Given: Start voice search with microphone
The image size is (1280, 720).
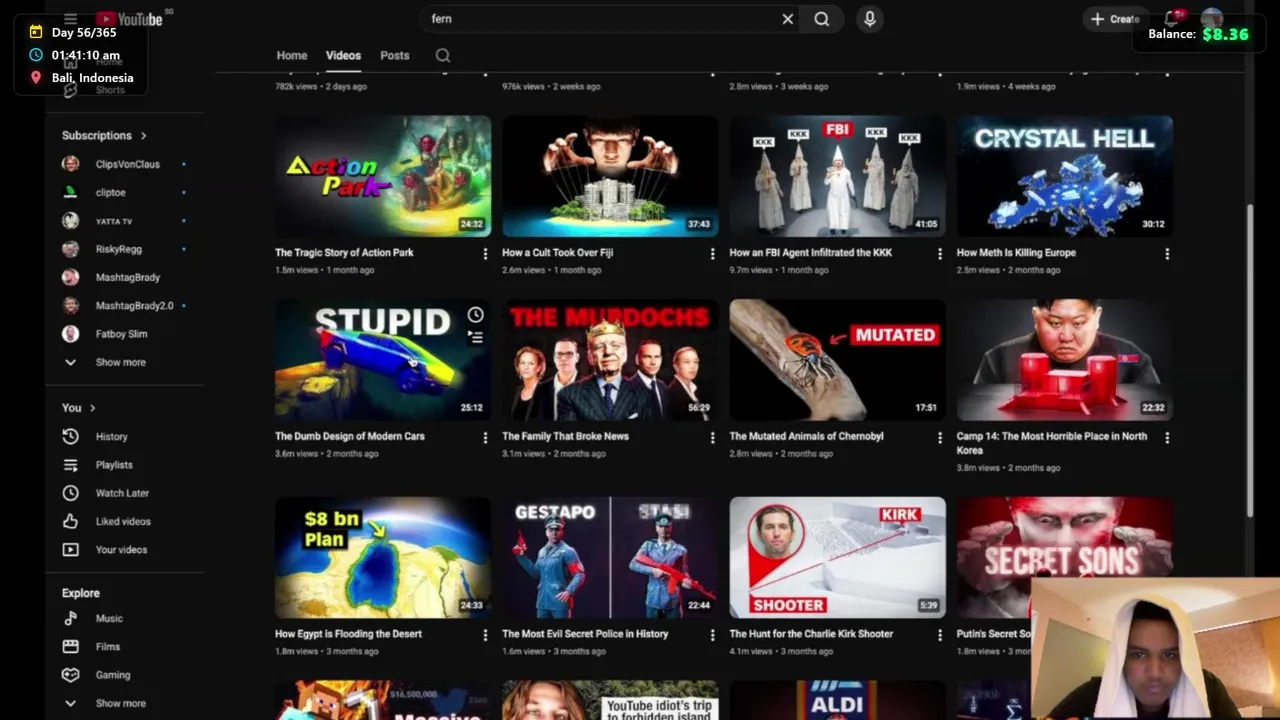Looking at the screenshot, I should [x=869, y=19].
